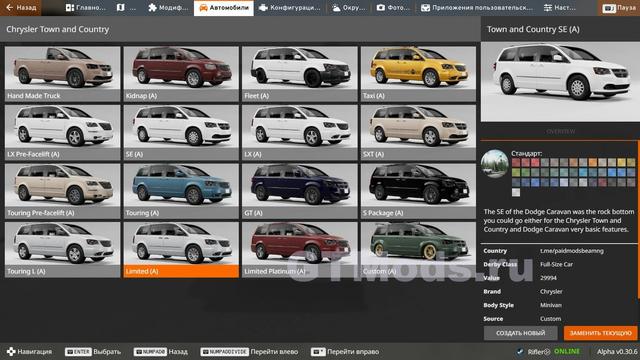Select the red Limited Platinum (A) card
Image resolution: width=640 pixels, height=360 pixels.
(x=300, y=250)
